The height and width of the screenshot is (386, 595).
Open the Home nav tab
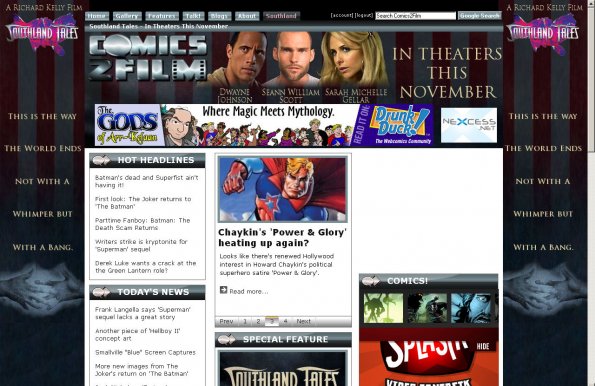point(97,16)
